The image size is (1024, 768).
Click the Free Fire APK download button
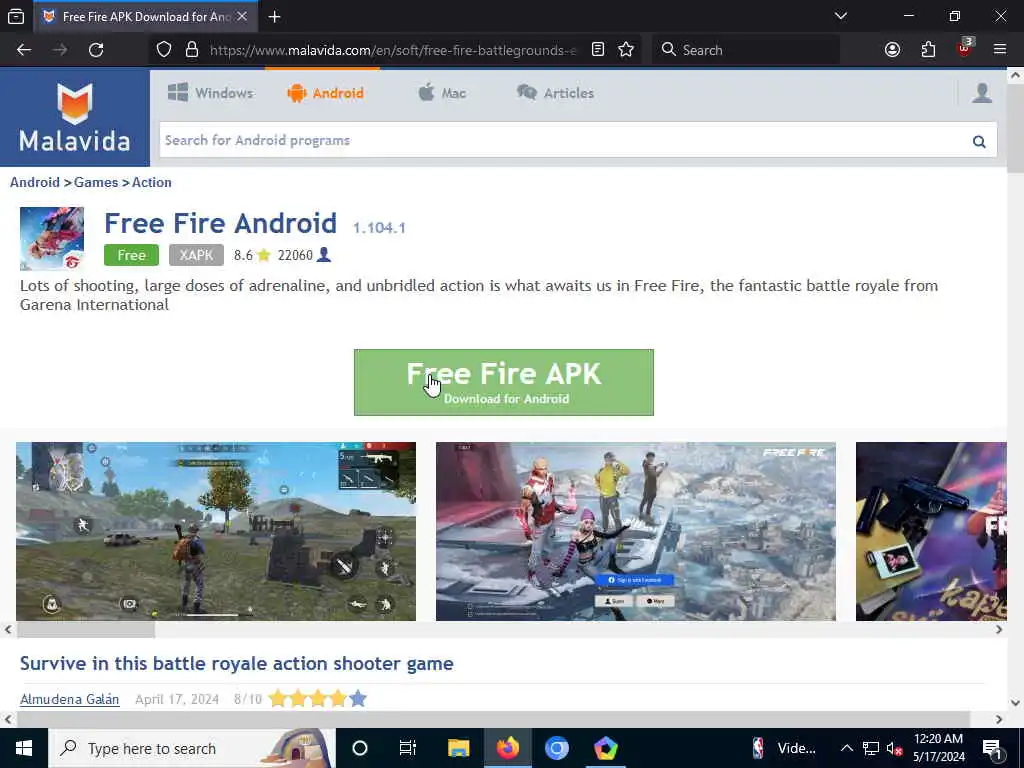(x=504, y=382)
